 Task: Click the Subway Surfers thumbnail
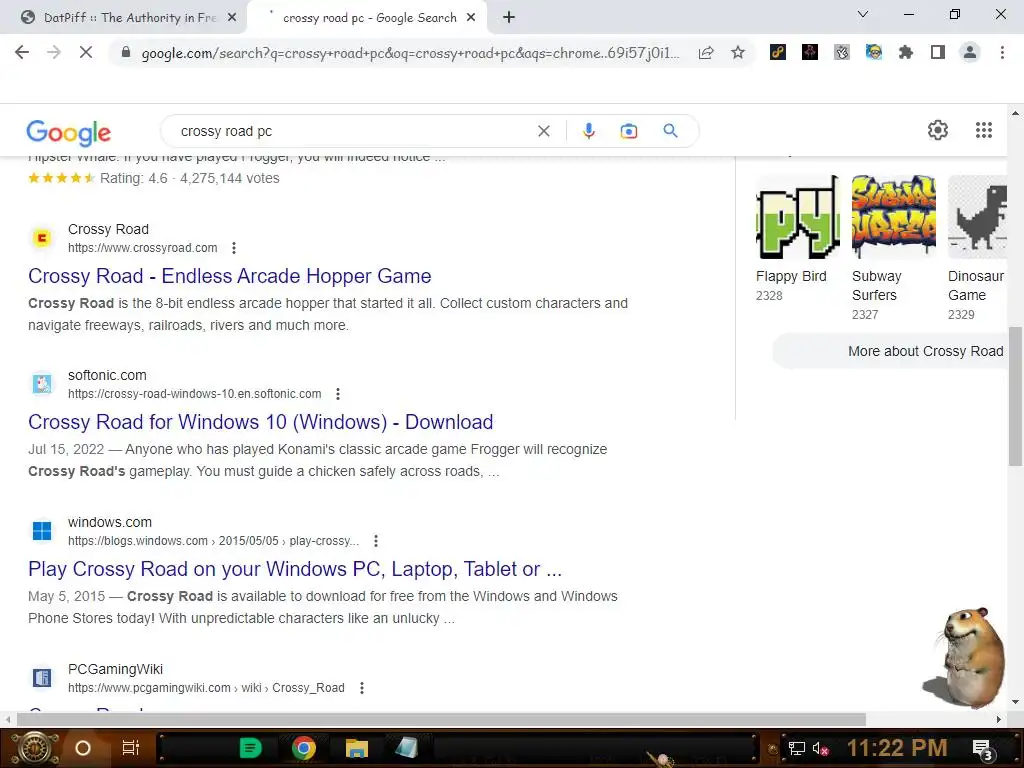(893, 217)
